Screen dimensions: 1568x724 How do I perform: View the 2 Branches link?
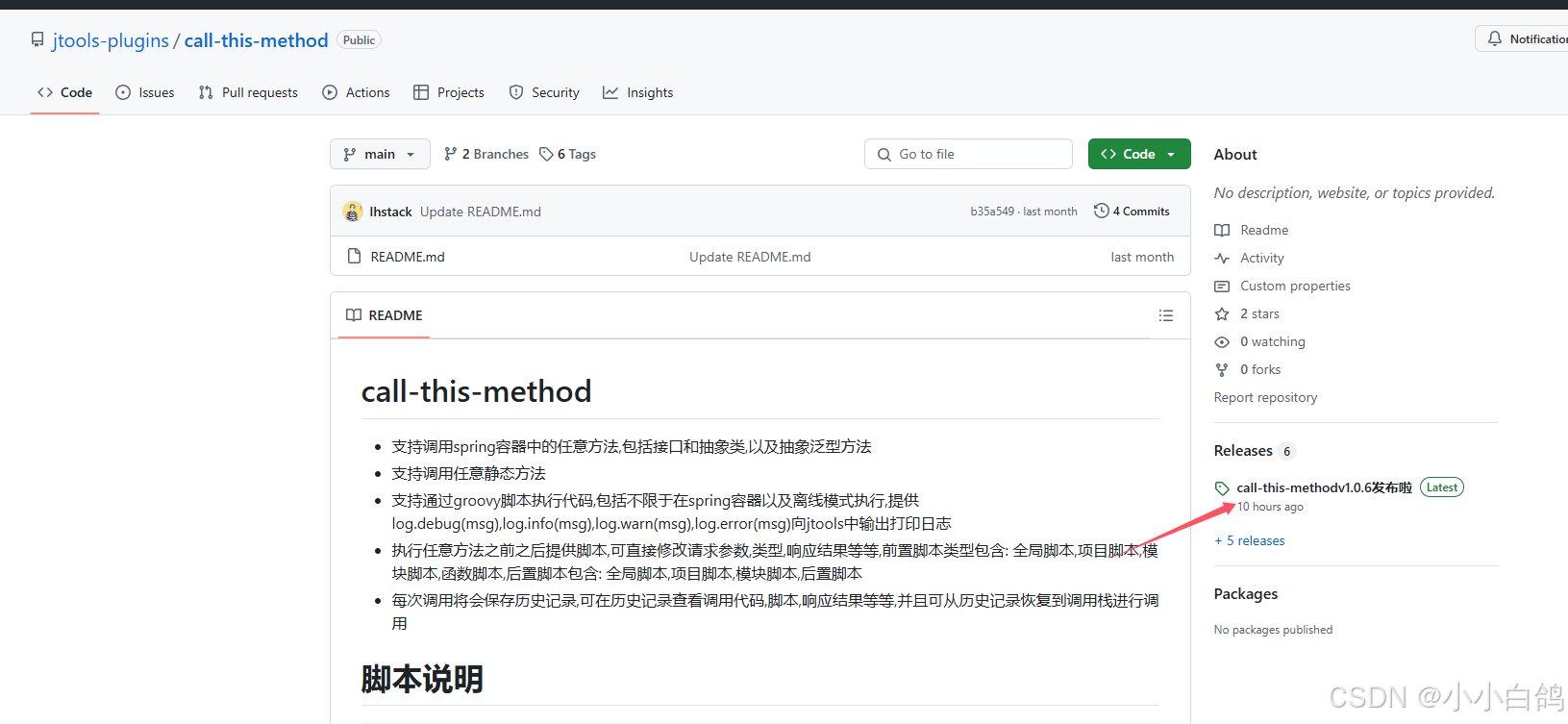pyautogui.click(x=486, y=154)
